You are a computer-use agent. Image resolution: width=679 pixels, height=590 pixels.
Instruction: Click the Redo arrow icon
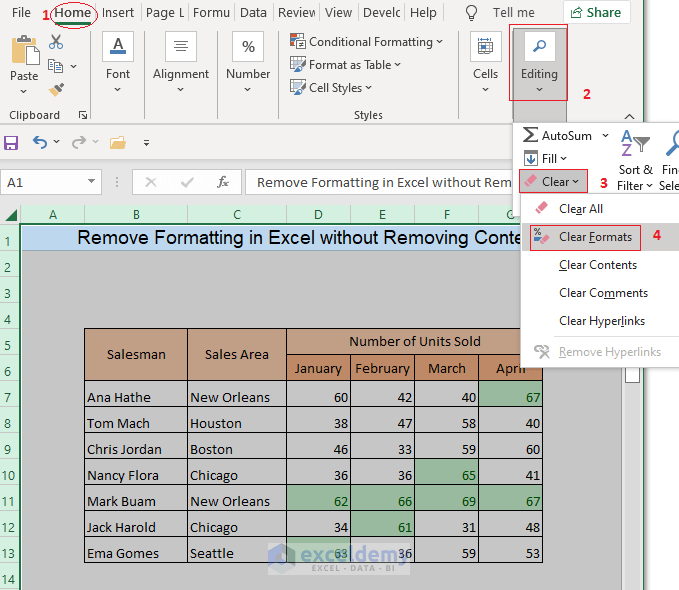tap(79, 142)
